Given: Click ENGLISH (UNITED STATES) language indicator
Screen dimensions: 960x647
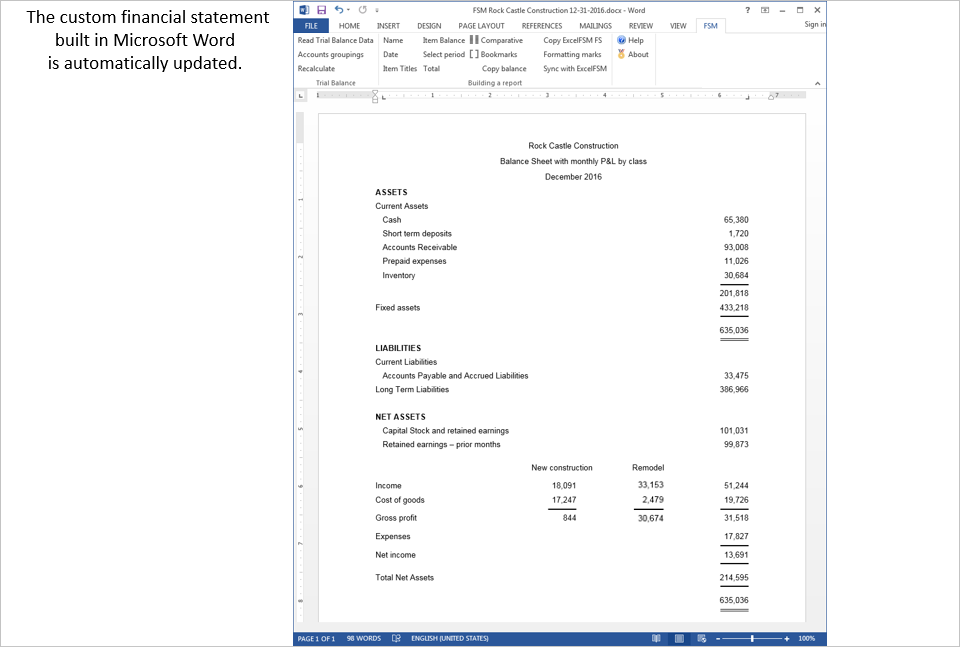Looking at the screenshot, I should pos(449,638).
